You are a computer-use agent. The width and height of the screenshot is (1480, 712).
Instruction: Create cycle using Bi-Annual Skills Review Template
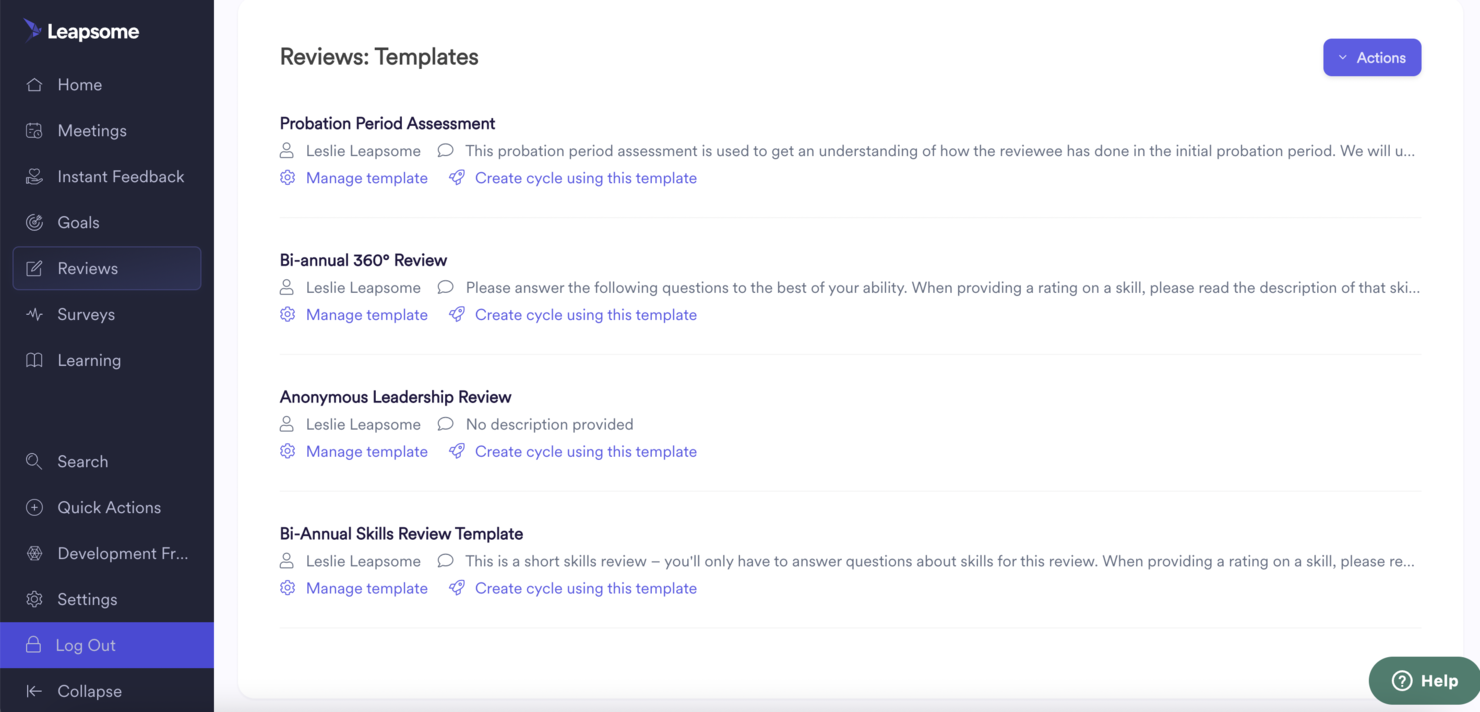(x=586, y=589)
